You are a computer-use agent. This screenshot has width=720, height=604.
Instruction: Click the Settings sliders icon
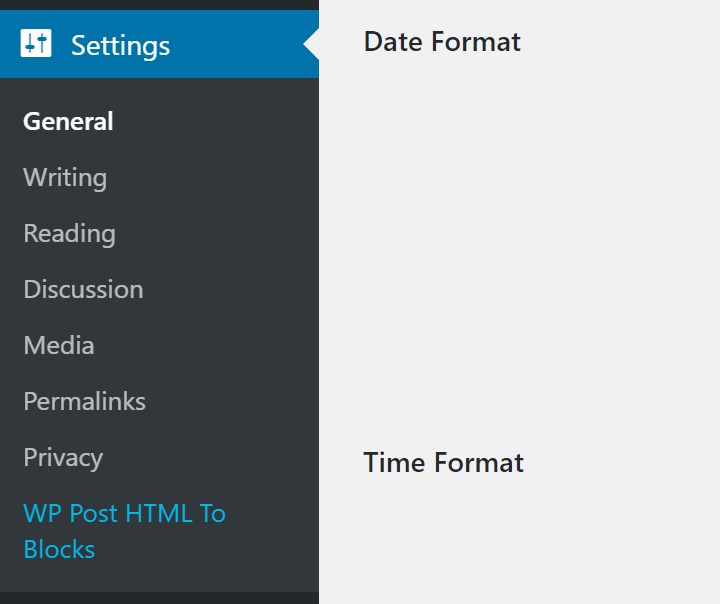tap(36, 44)
